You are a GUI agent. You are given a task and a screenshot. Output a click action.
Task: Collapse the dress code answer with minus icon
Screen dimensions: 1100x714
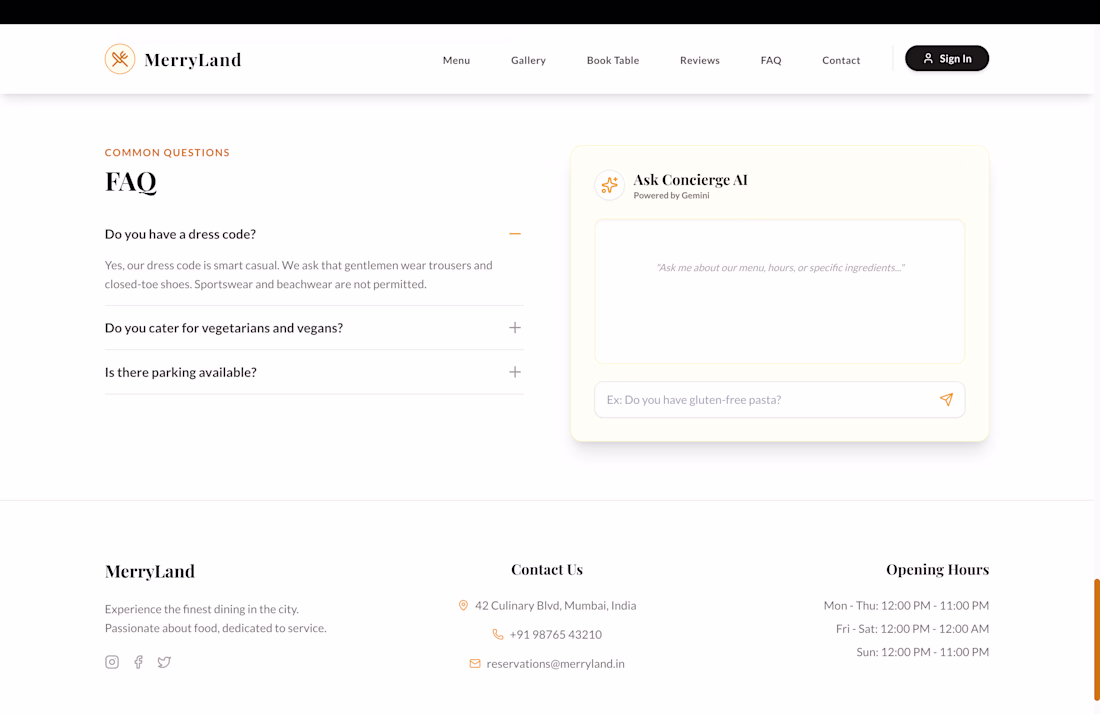pos(515,234)
